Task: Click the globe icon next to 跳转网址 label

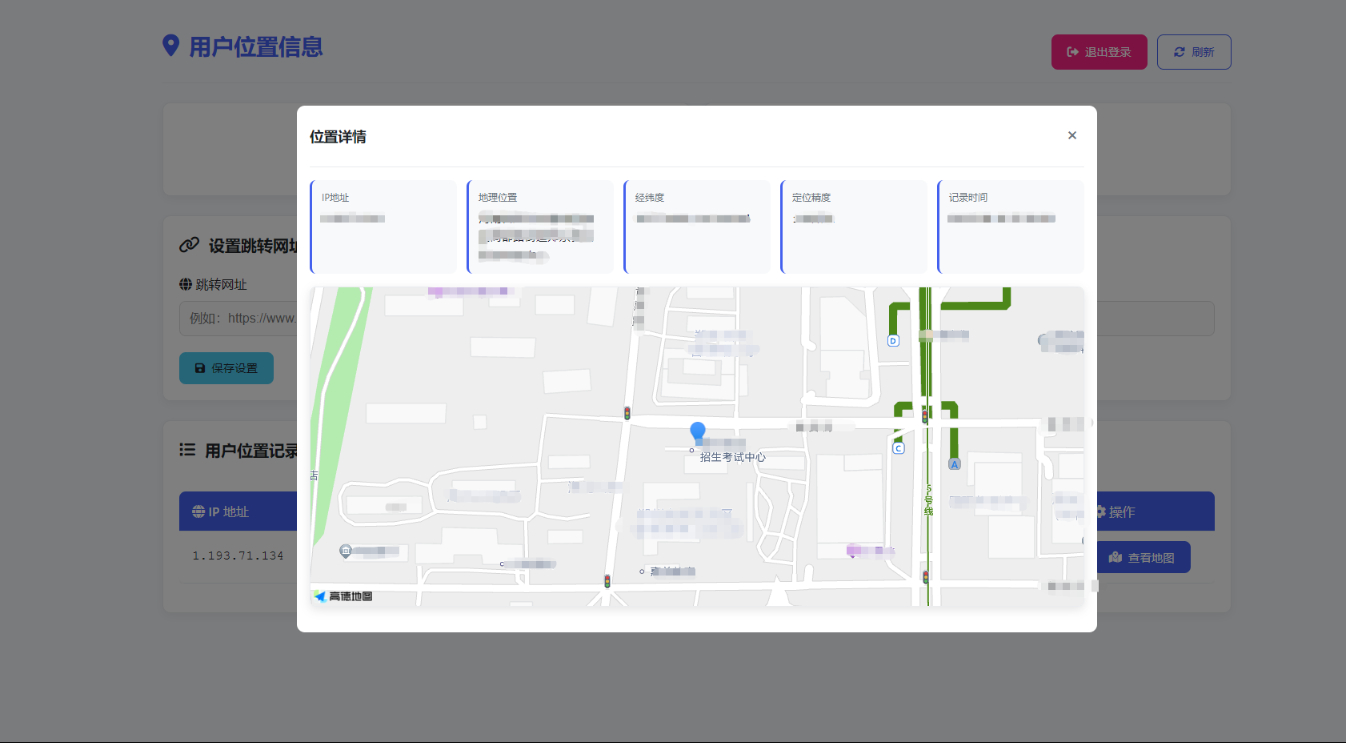Action: (185, 285)
